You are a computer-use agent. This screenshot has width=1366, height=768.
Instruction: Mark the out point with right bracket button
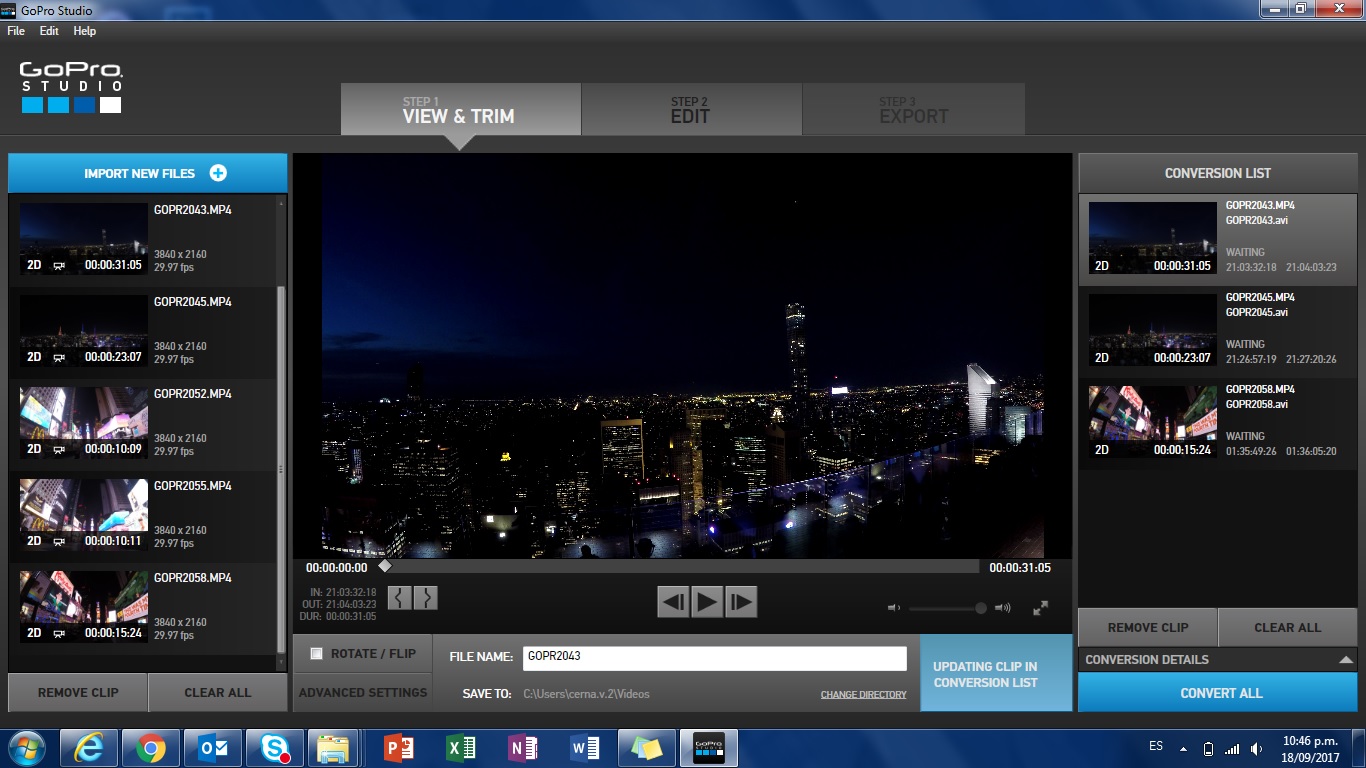425,598
